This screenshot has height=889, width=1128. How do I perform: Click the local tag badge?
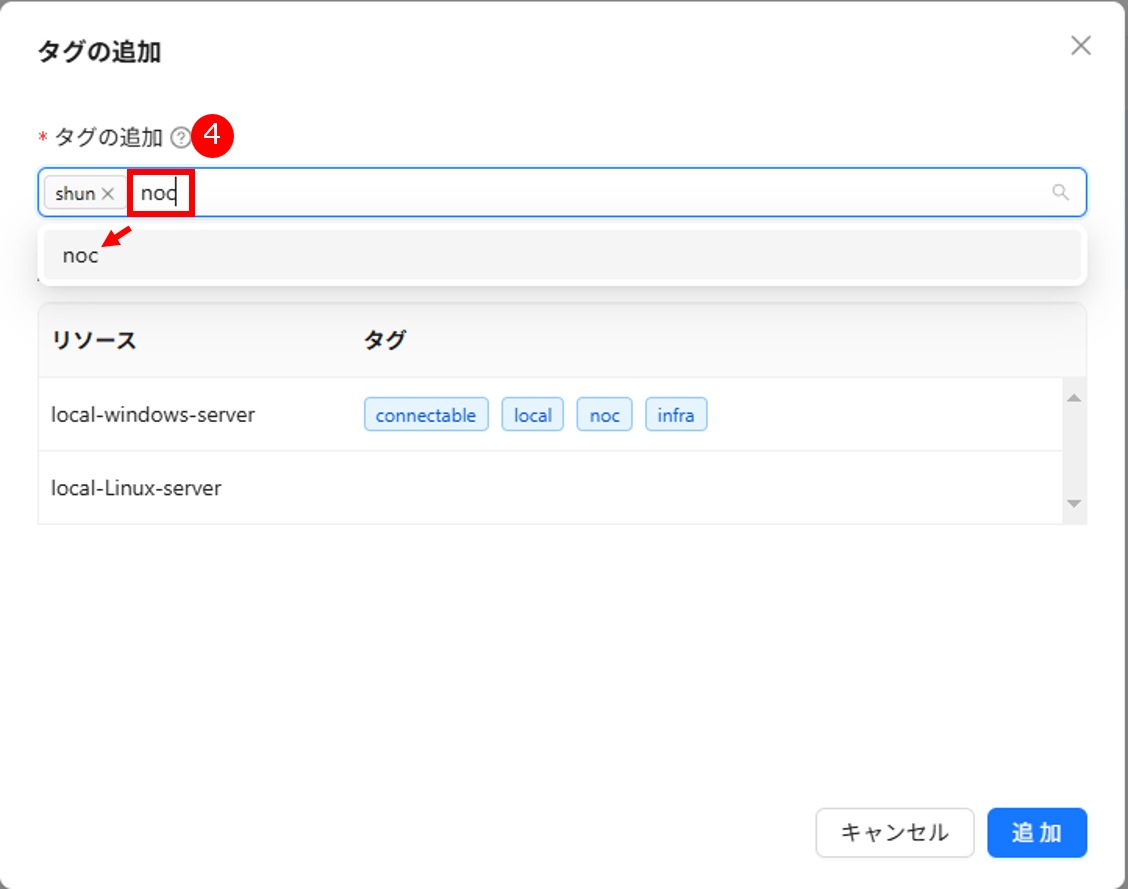click(x=532, y=415)
